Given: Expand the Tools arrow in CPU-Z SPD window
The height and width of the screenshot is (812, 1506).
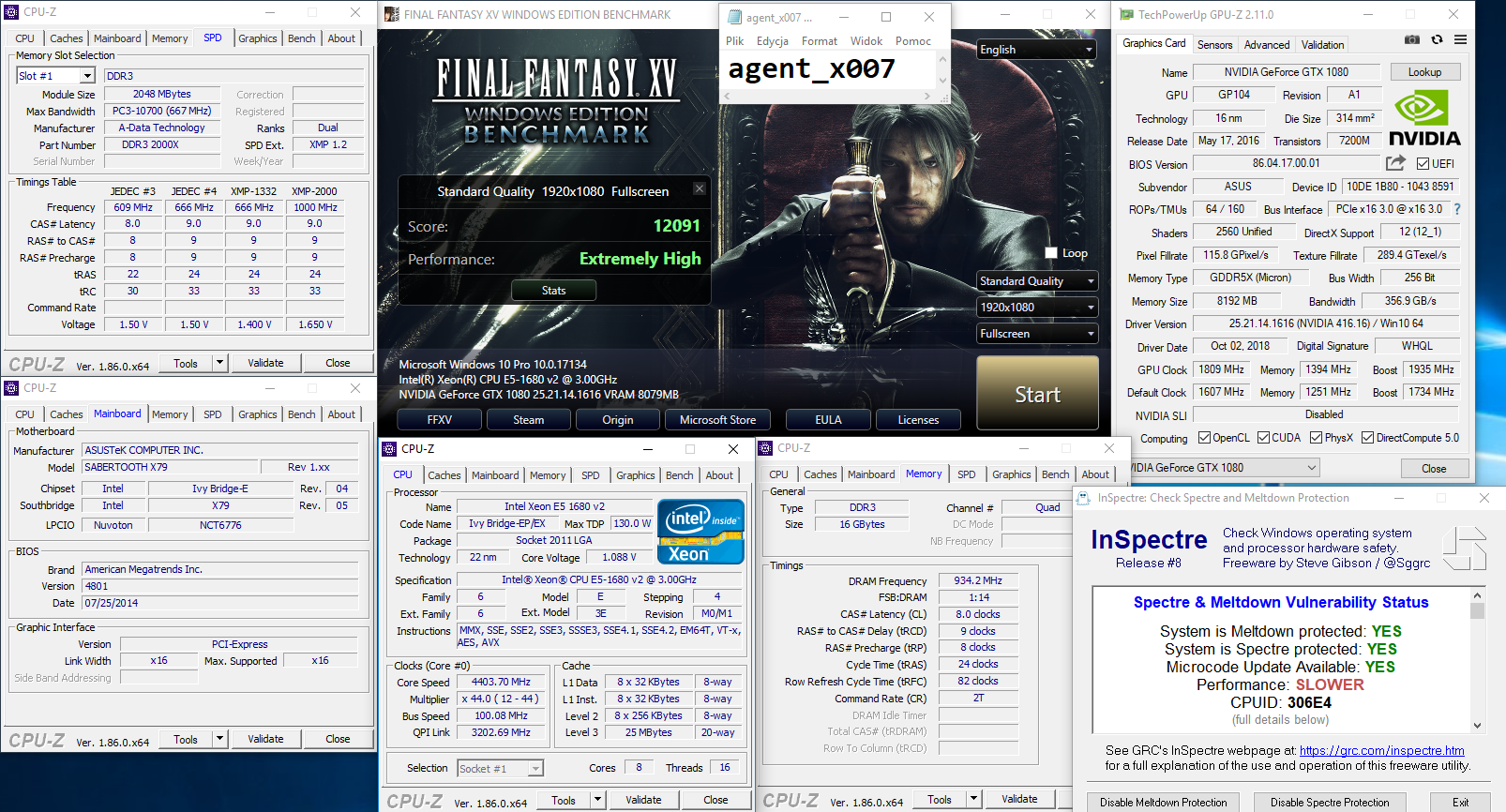Looking at the screenshot, I should 219,363.
